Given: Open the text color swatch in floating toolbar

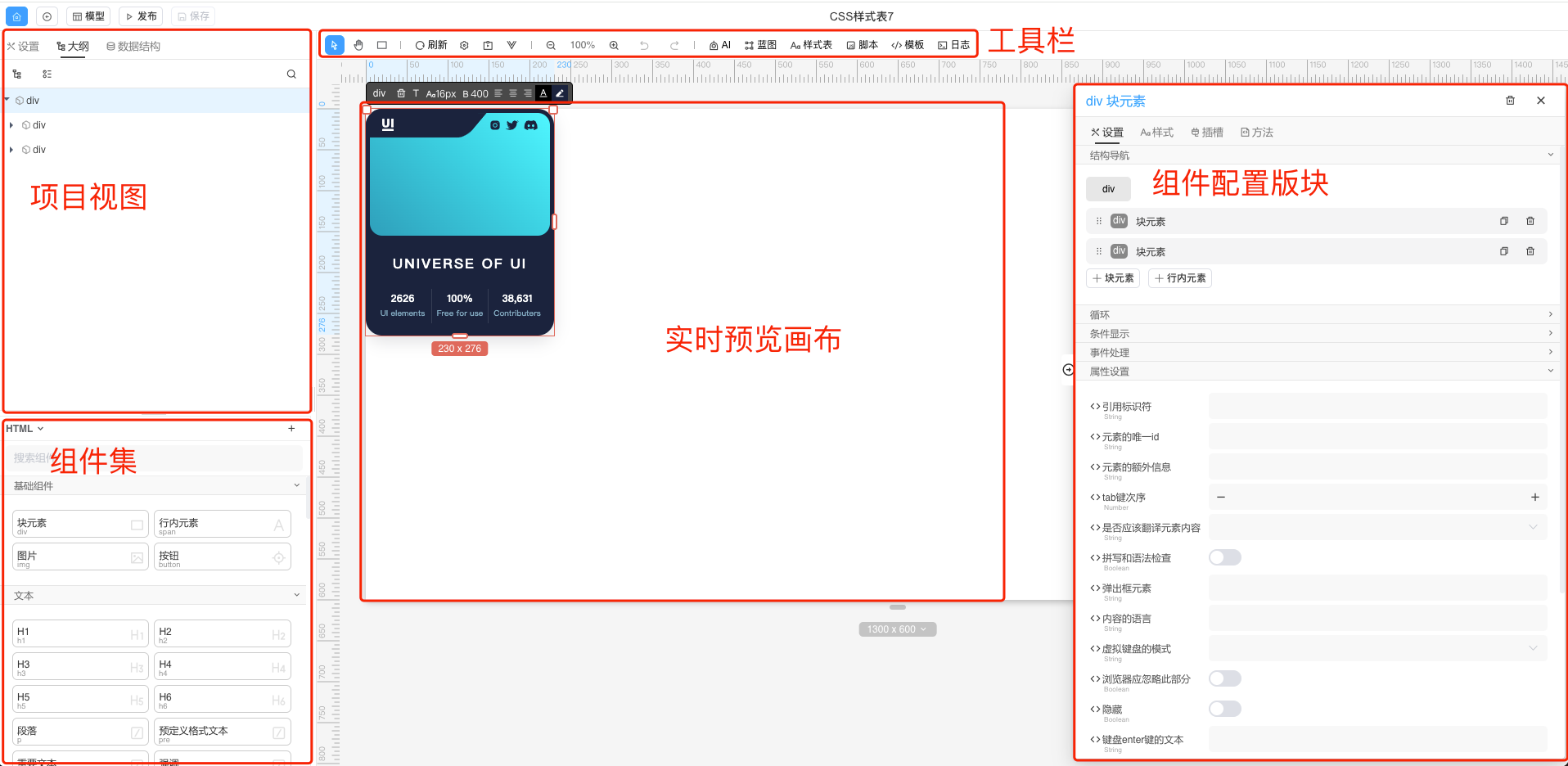Looking at the screenshot, I should click(x=543, y=92).
